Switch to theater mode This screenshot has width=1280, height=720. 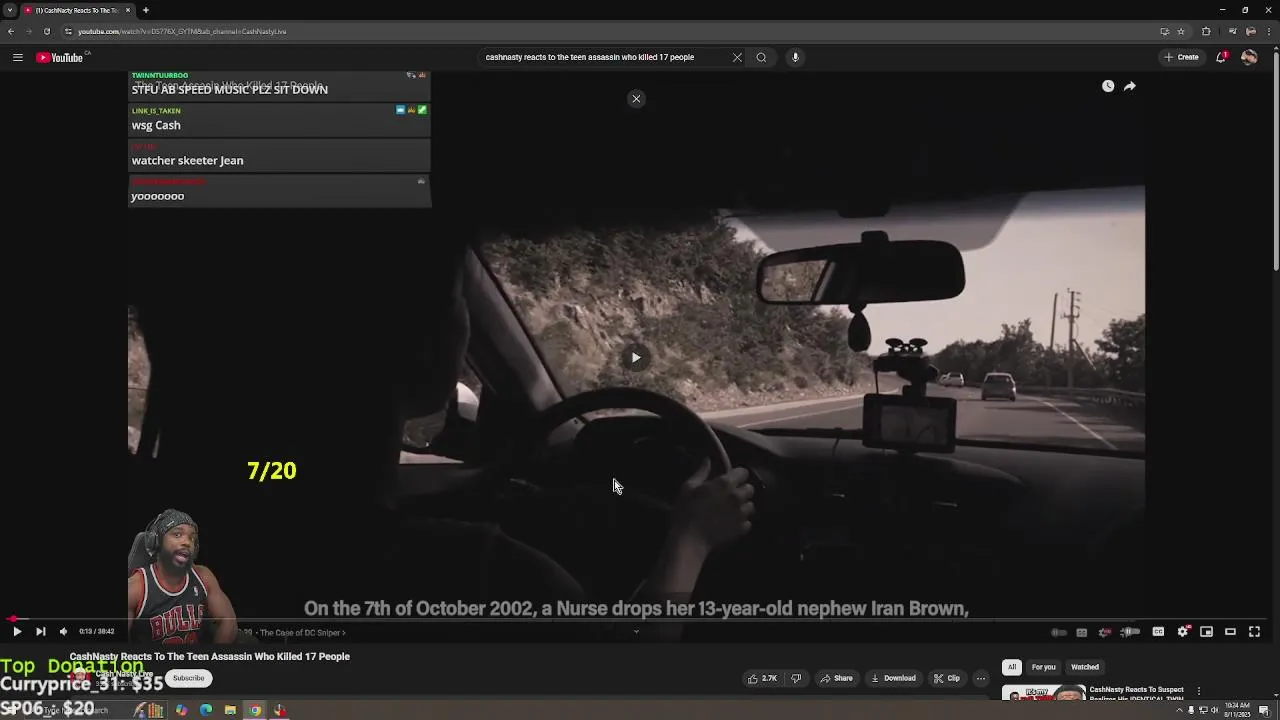point(1230,631)
